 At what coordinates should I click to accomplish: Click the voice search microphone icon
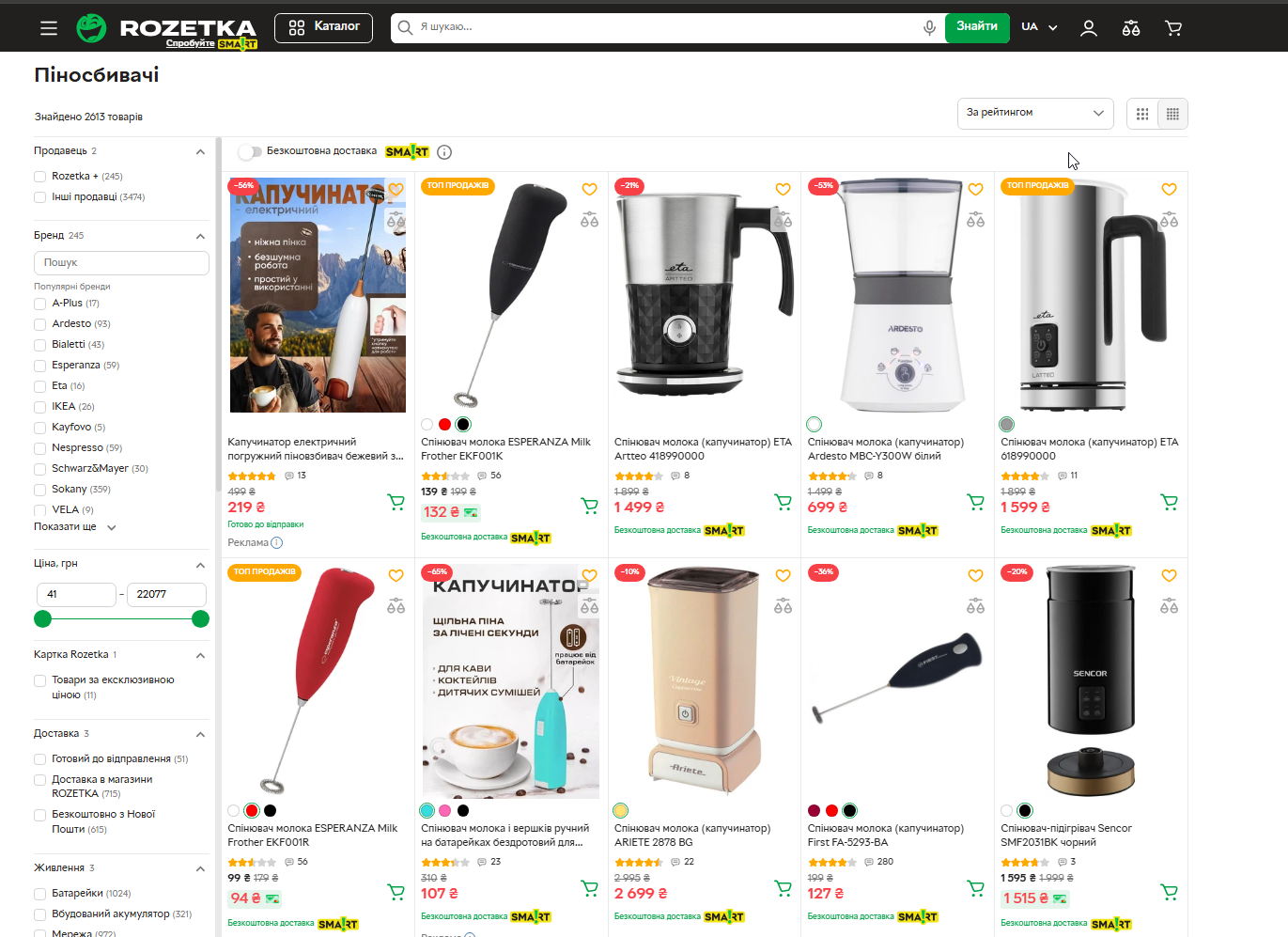coord(929,27)
